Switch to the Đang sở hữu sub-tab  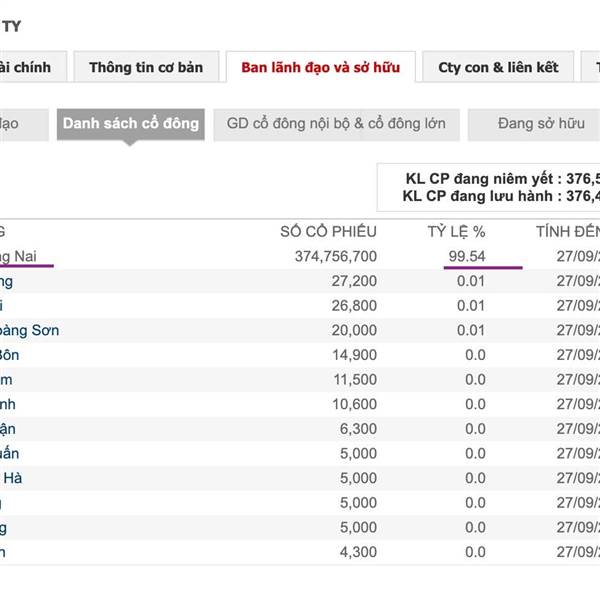[540, 124]
